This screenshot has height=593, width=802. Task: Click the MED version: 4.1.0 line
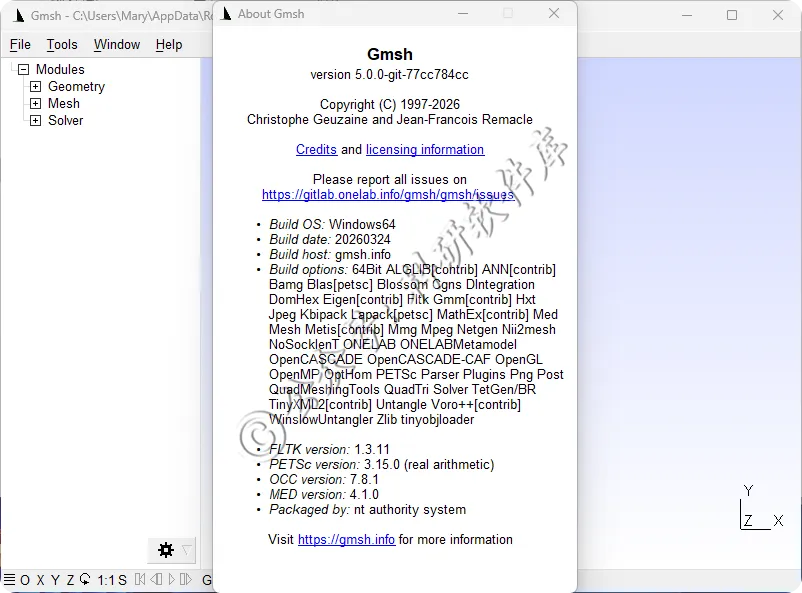tap(324, 494)
